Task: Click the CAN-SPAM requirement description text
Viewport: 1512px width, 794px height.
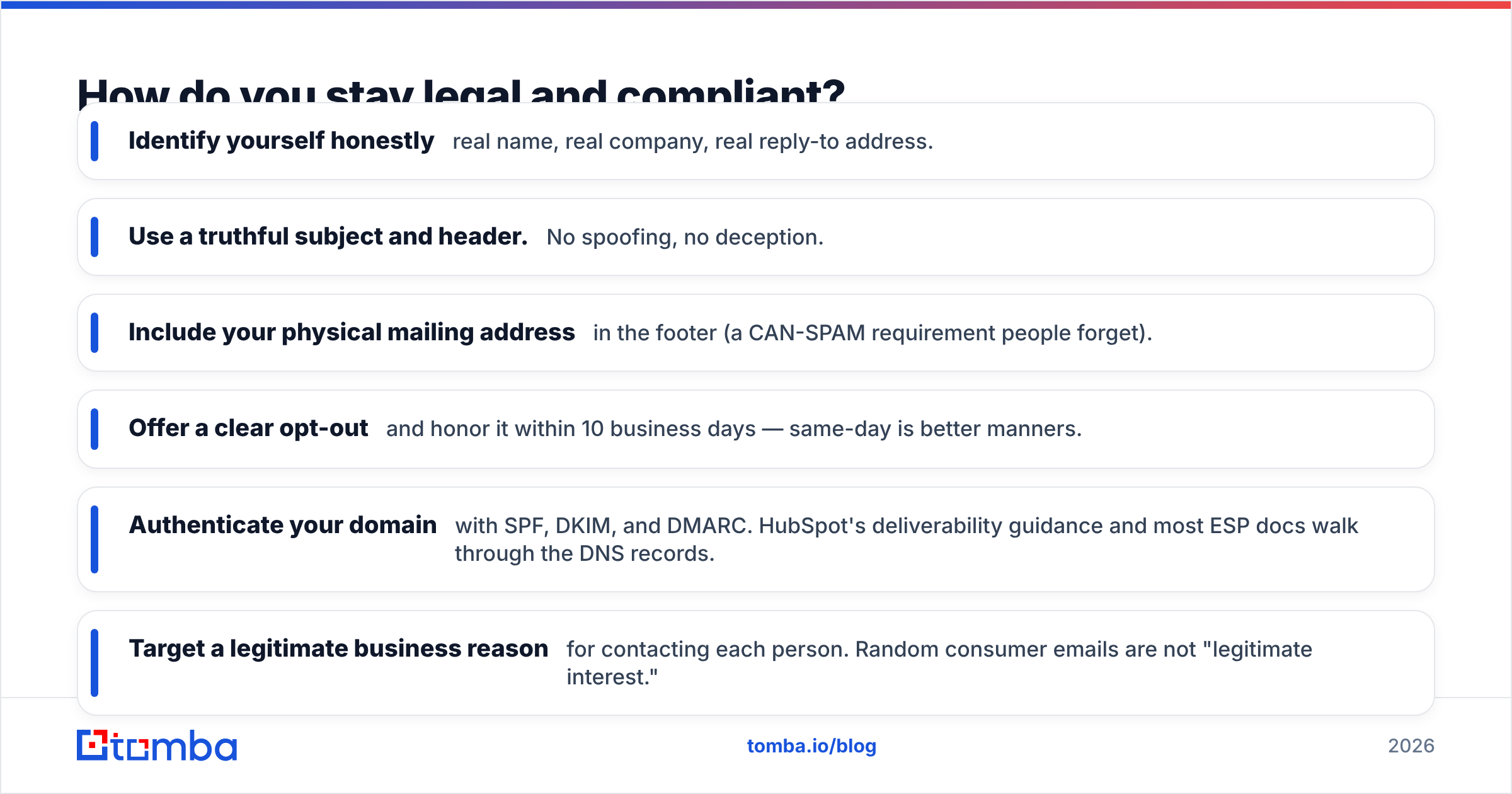Action: [873, 333]
